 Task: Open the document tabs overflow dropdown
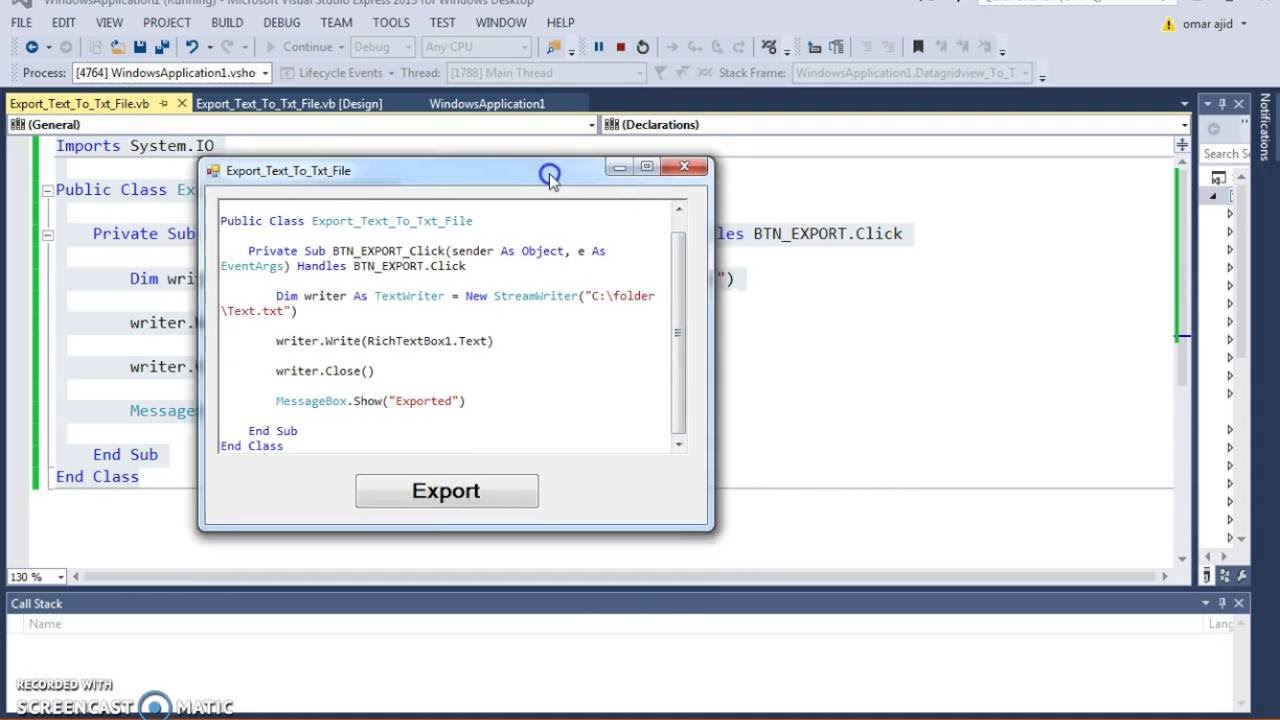[x=1185, y=104]
